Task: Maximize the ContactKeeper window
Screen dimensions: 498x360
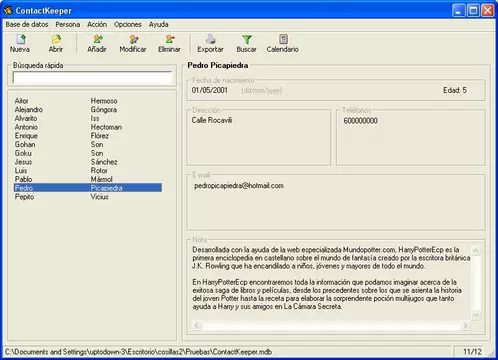Action: [x=473, y=10]
